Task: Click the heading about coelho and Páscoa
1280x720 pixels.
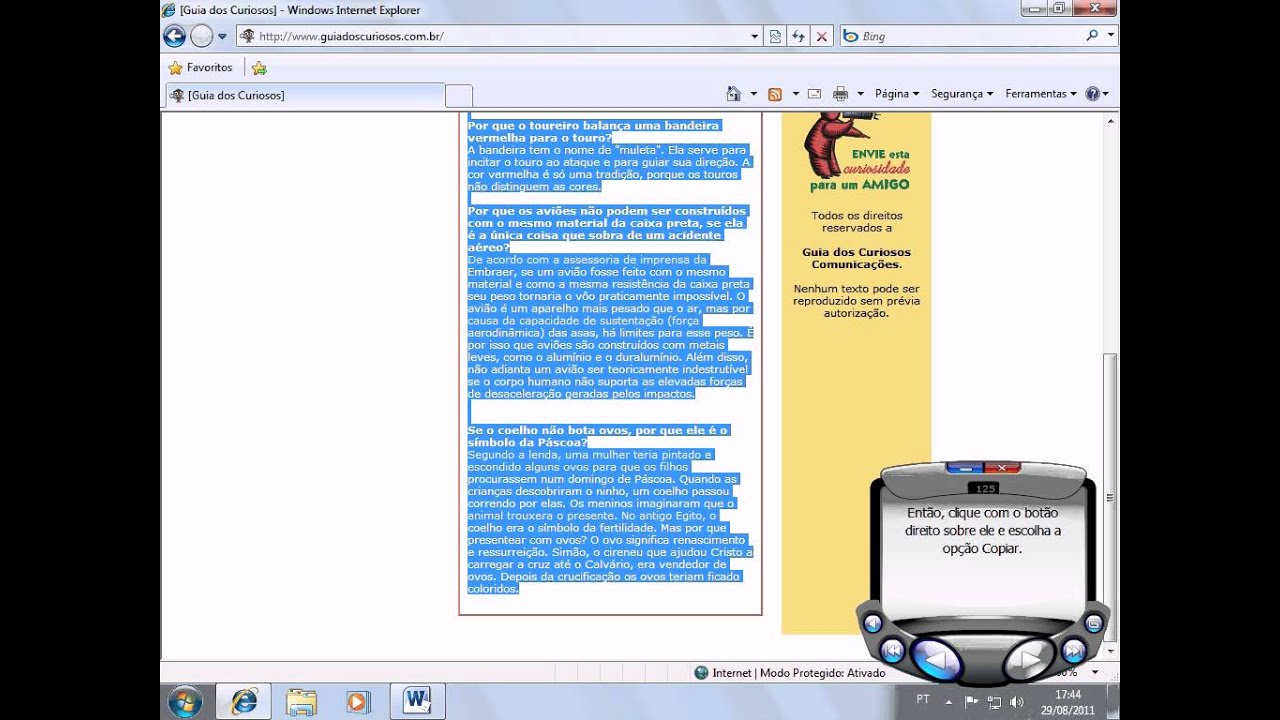Action: point(598,436)
